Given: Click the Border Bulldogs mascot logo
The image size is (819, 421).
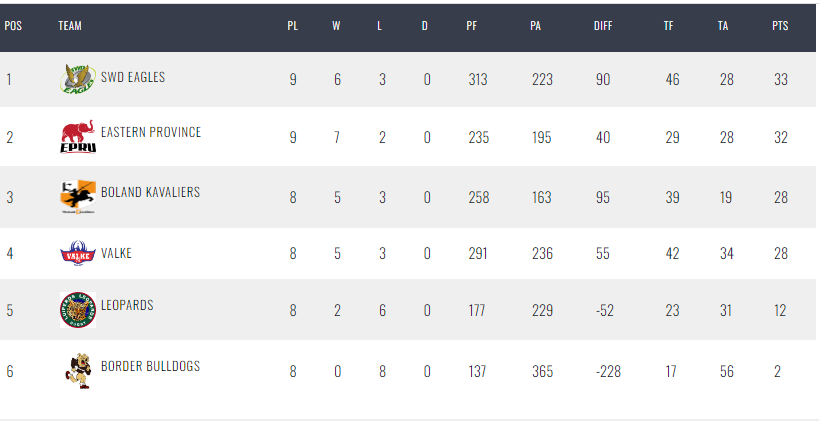Looking at the screenshot, I should 78,371.
